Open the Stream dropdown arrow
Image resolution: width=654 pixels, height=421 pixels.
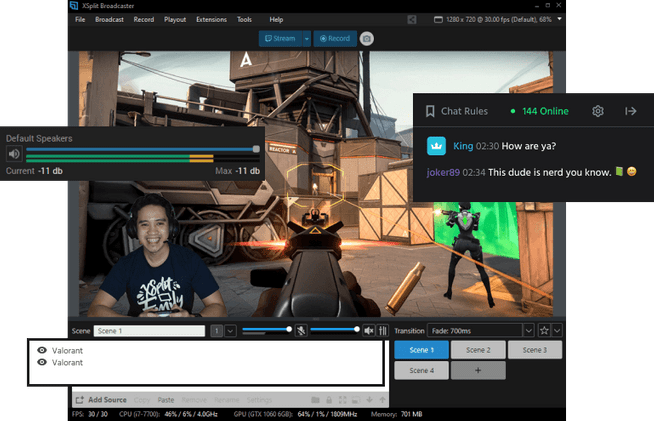307,39
